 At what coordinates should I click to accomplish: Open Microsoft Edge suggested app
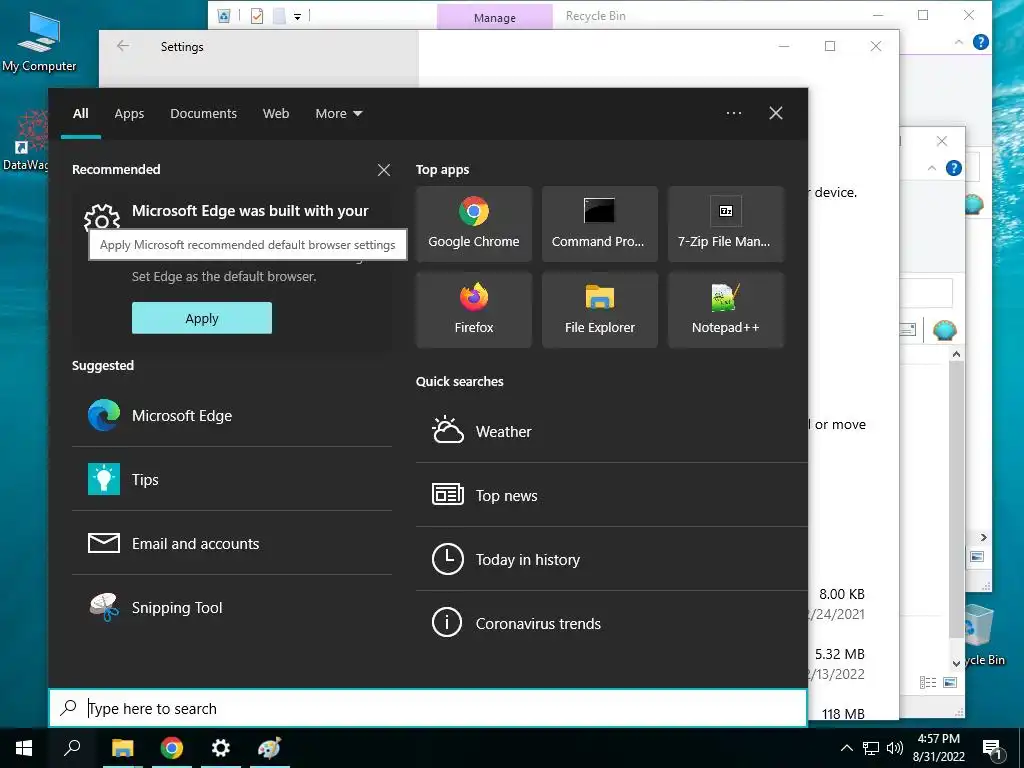click(x=232, y=415)
